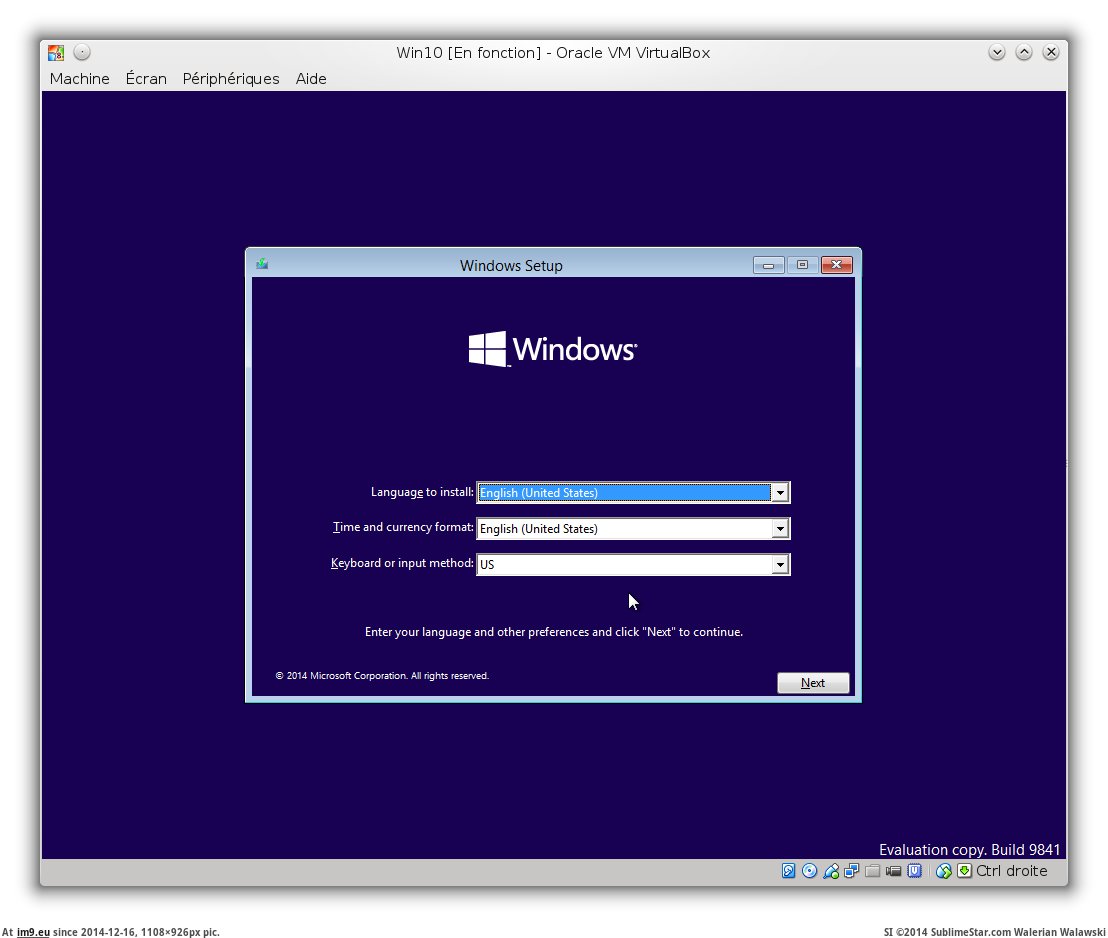Click the USB devices status icon
This screenshot has height=938, width=1108.
[831, 871]
